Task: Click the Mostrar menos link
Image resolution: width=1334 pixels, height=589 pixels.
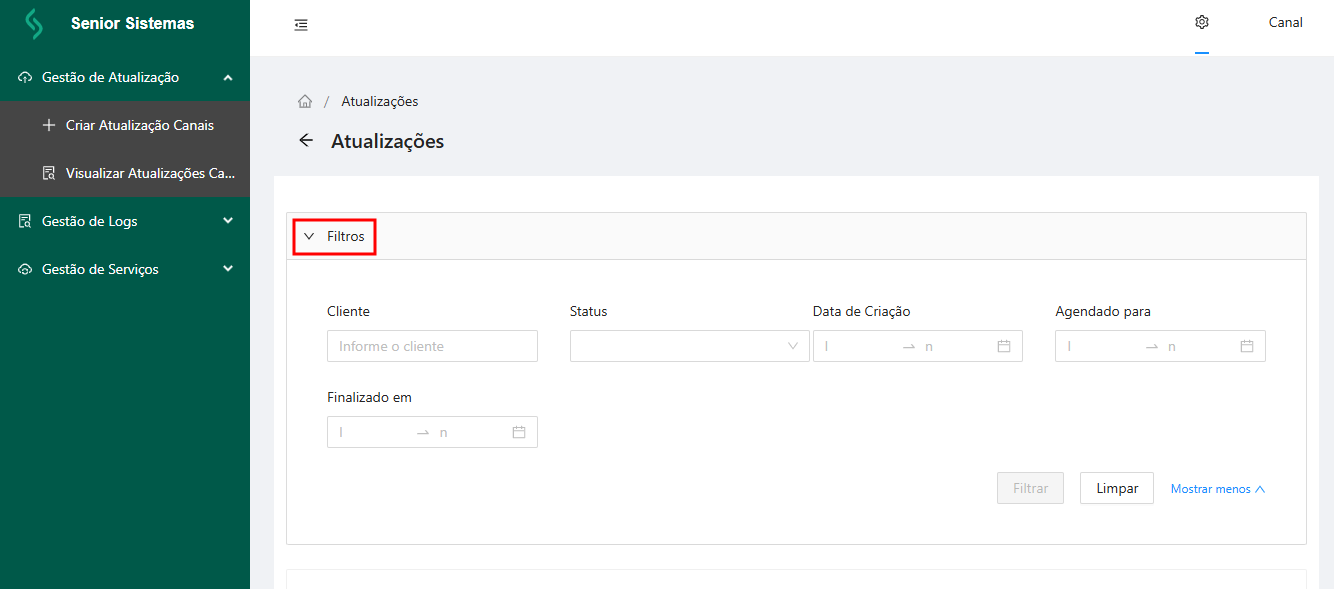Action: coord(1217,489)
